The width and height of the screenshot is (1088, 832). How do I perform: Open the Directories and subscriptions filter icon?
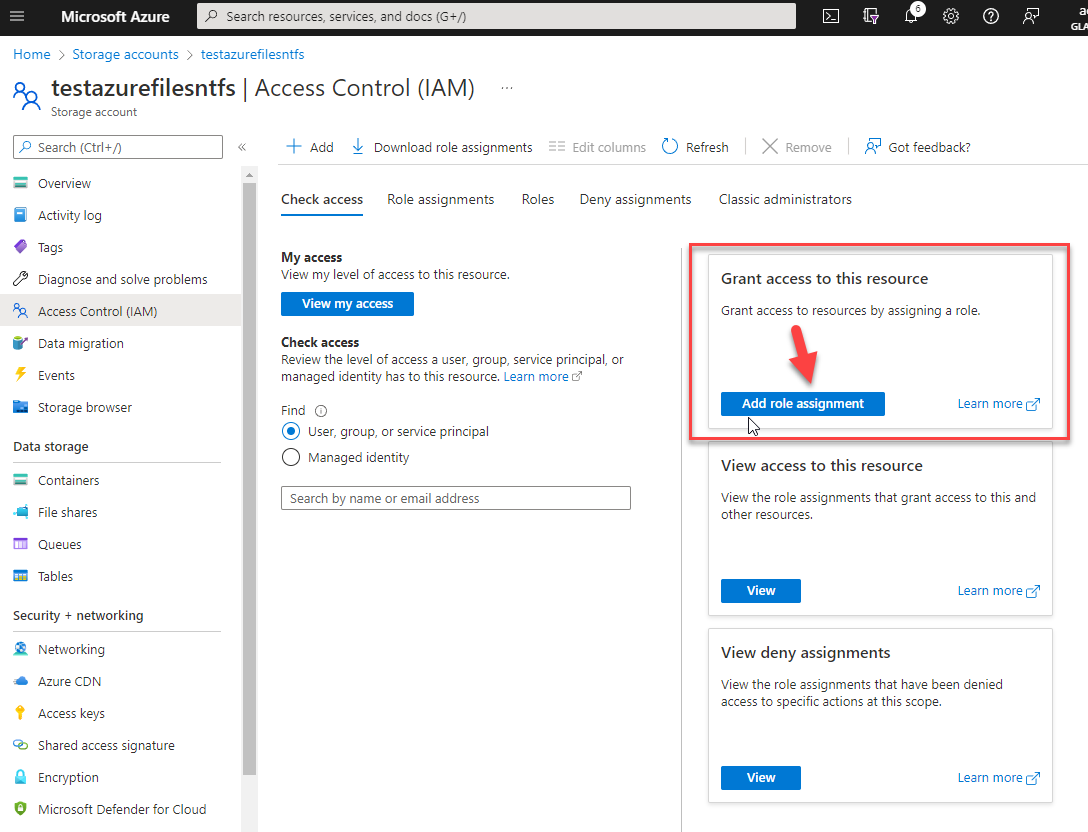(871, 16)
